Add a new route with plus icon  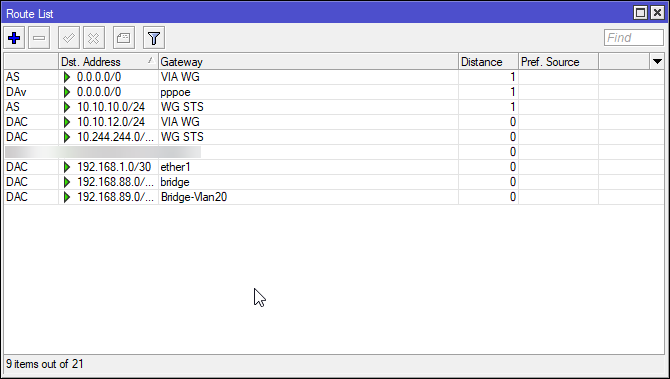point(14,38)
